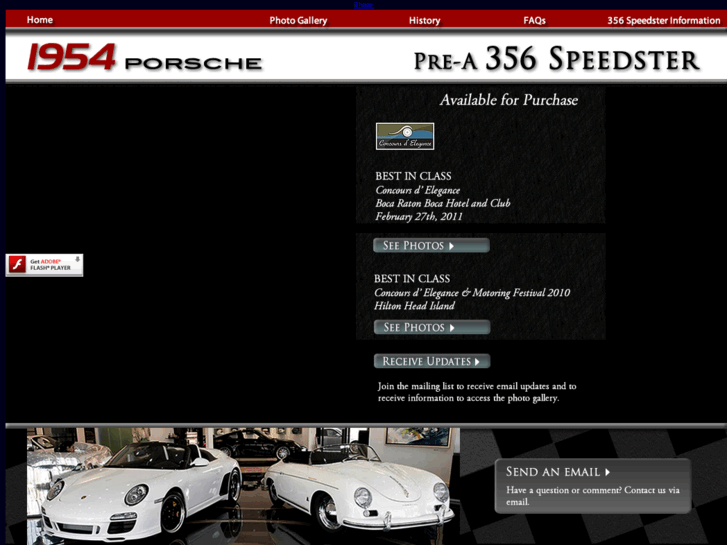This screenshot has width=727, height=545.
Task: Open the History page
Action: [x=424, y=20]
